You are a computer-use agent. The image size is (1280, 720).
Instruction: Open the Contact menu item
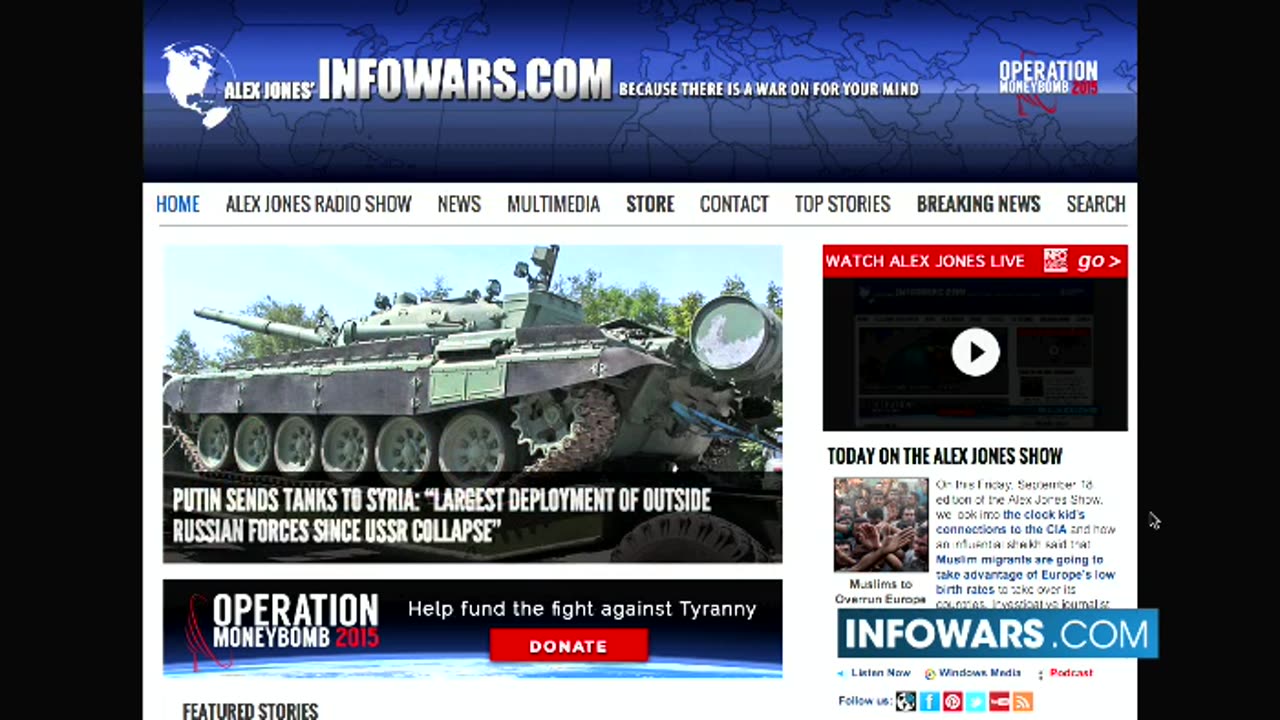click(x=734, y=204)
